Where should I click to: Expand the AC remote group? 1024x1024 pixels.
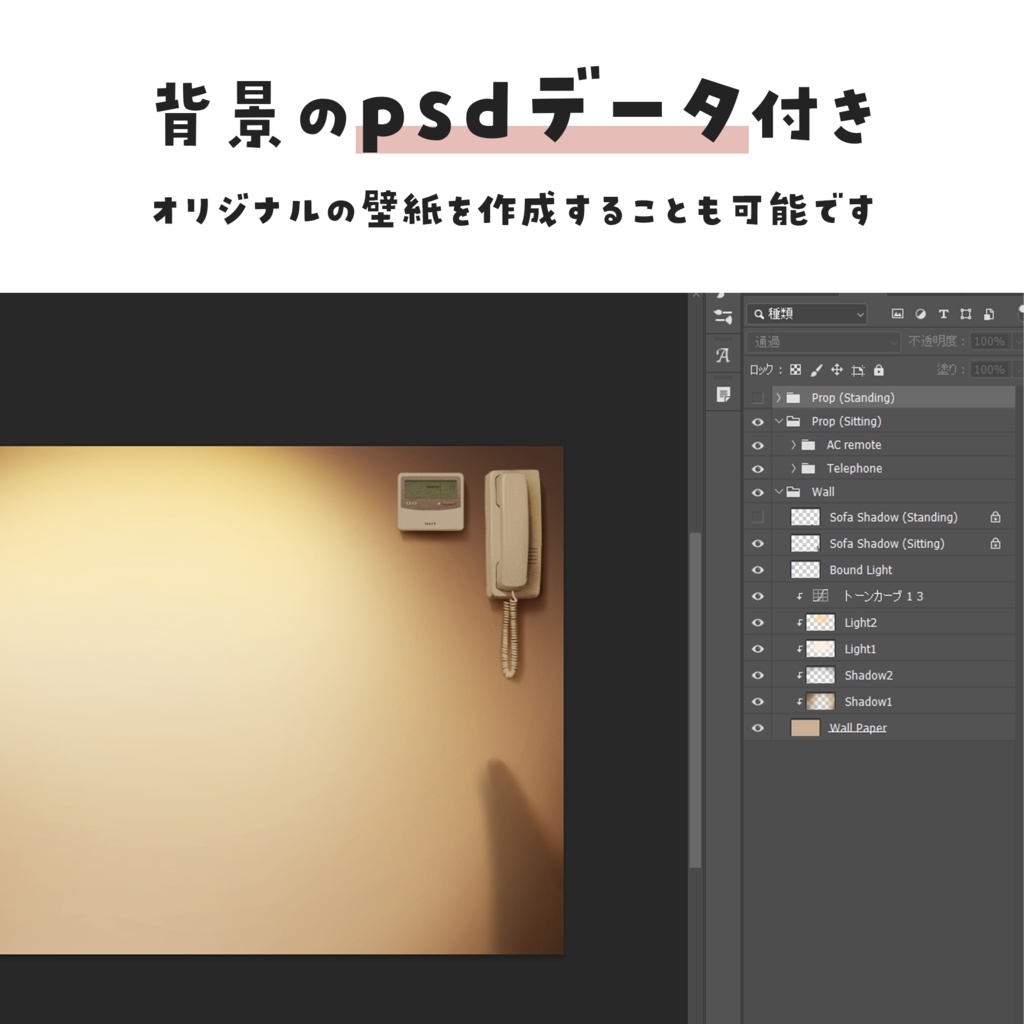pos(793,445)
